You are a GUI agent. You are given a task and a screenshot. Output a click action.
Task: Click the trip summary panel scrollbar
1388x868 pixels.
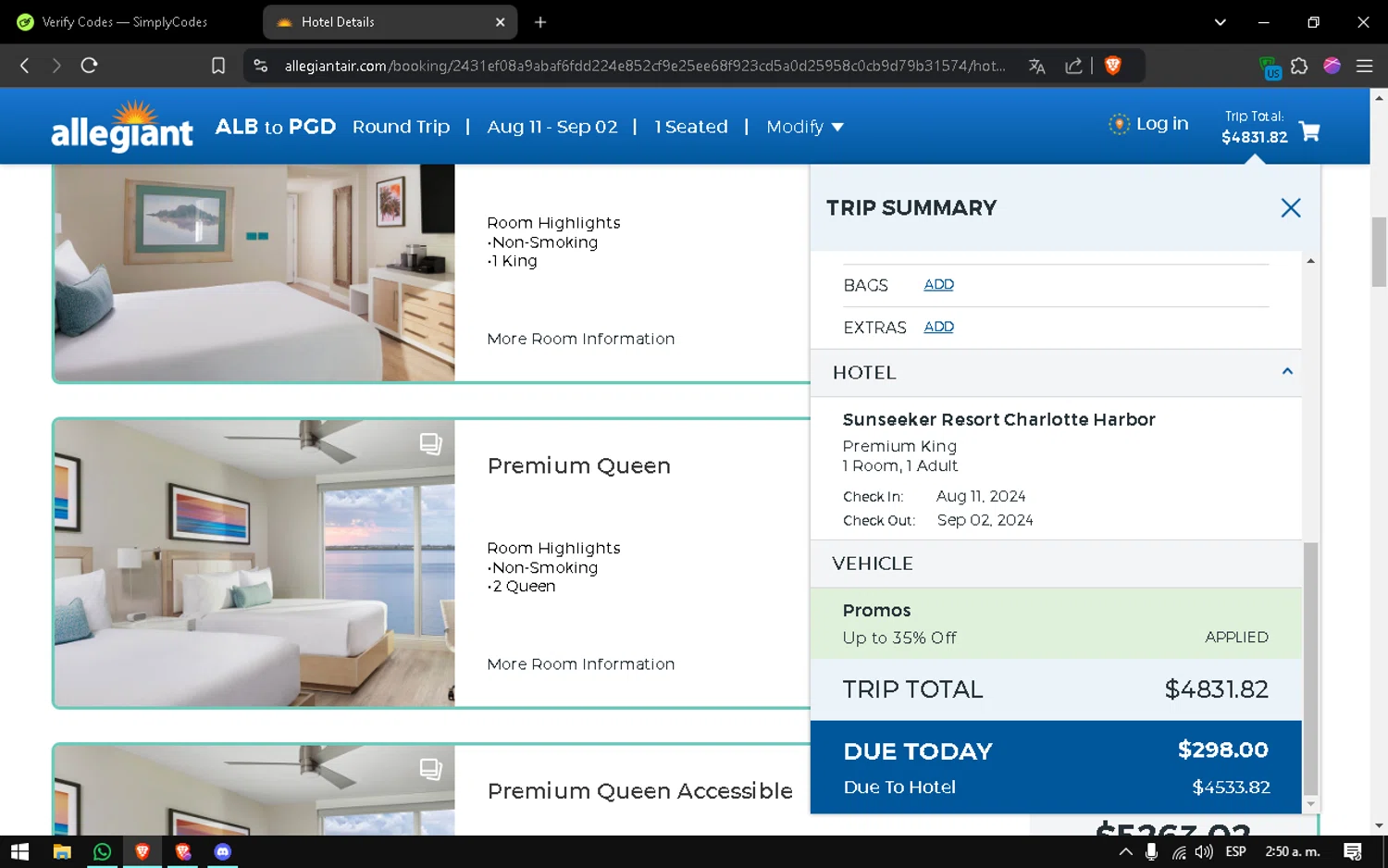1310,668
